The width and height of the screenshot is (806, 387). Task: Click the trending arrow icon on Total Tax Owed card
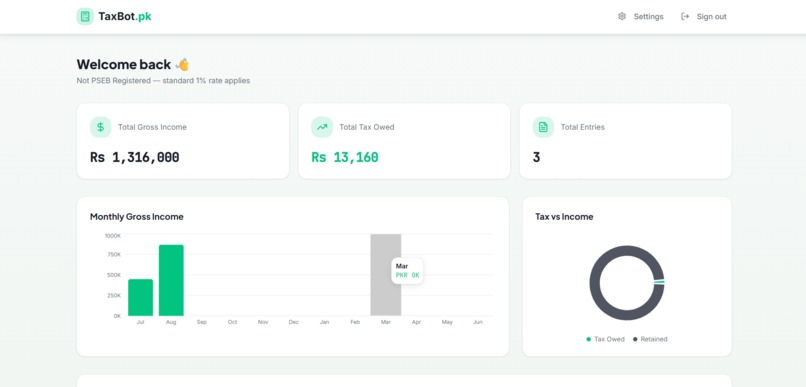[x=322, y=127]
